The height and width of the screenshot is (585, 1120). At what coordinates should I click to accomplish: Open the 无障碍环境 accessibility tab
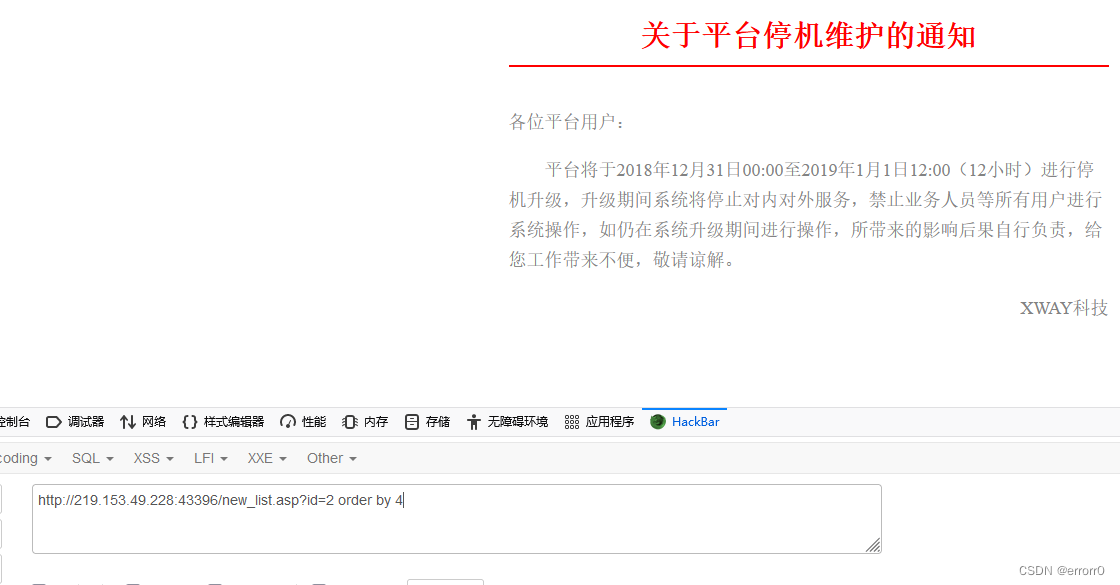click(507, 422)
